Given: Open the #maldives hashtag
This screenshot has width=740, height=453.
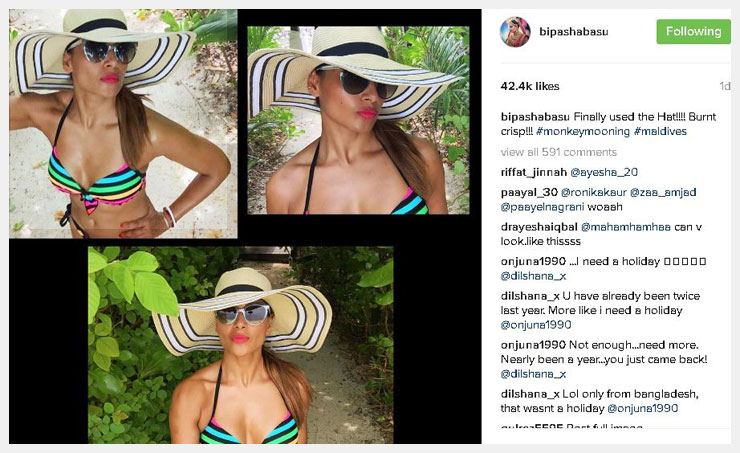Looking at the screenshot, I should [660, 131].
